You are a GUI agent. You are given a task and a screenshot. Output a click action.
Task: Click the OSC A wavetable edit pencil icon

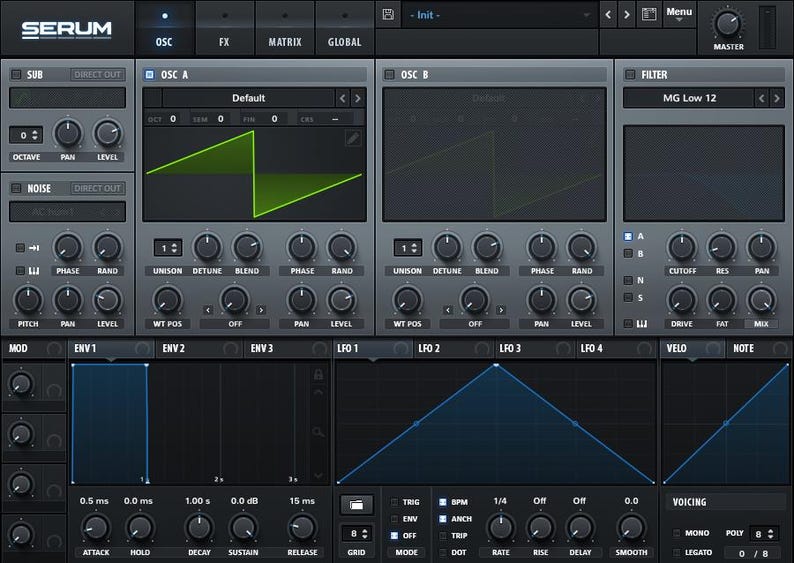pos(353,138)
